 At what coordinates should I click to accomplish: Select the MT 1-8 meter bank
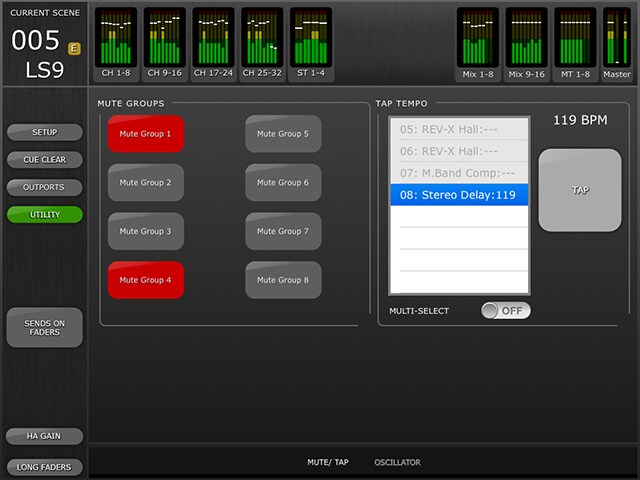[575, 43]
